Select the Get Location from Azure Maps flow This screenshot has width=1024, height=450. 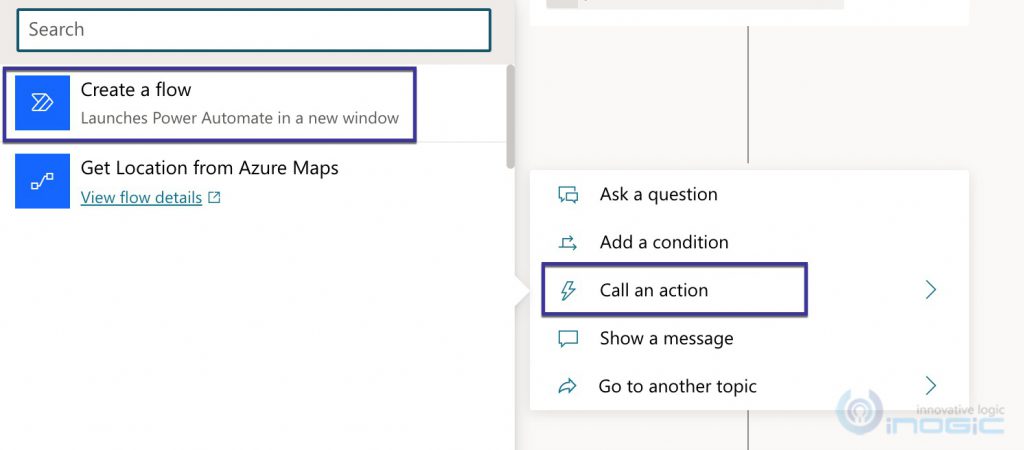209,168
